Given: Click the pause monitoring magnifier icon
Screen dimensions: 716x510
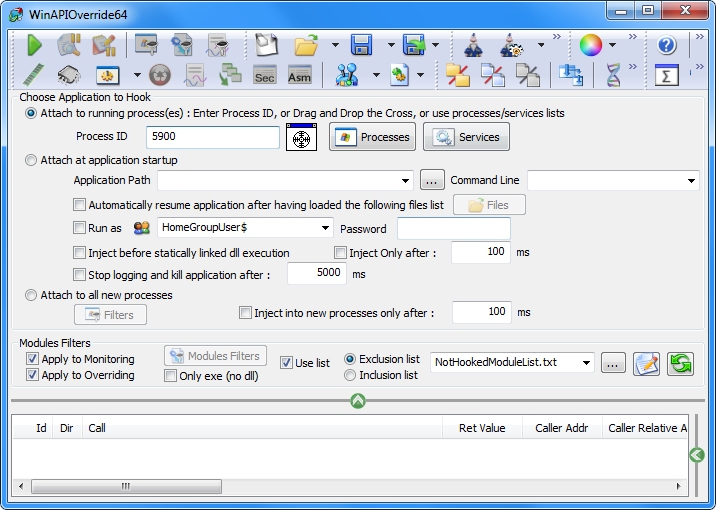Looking at the screenshot, I should click(69, 45).
